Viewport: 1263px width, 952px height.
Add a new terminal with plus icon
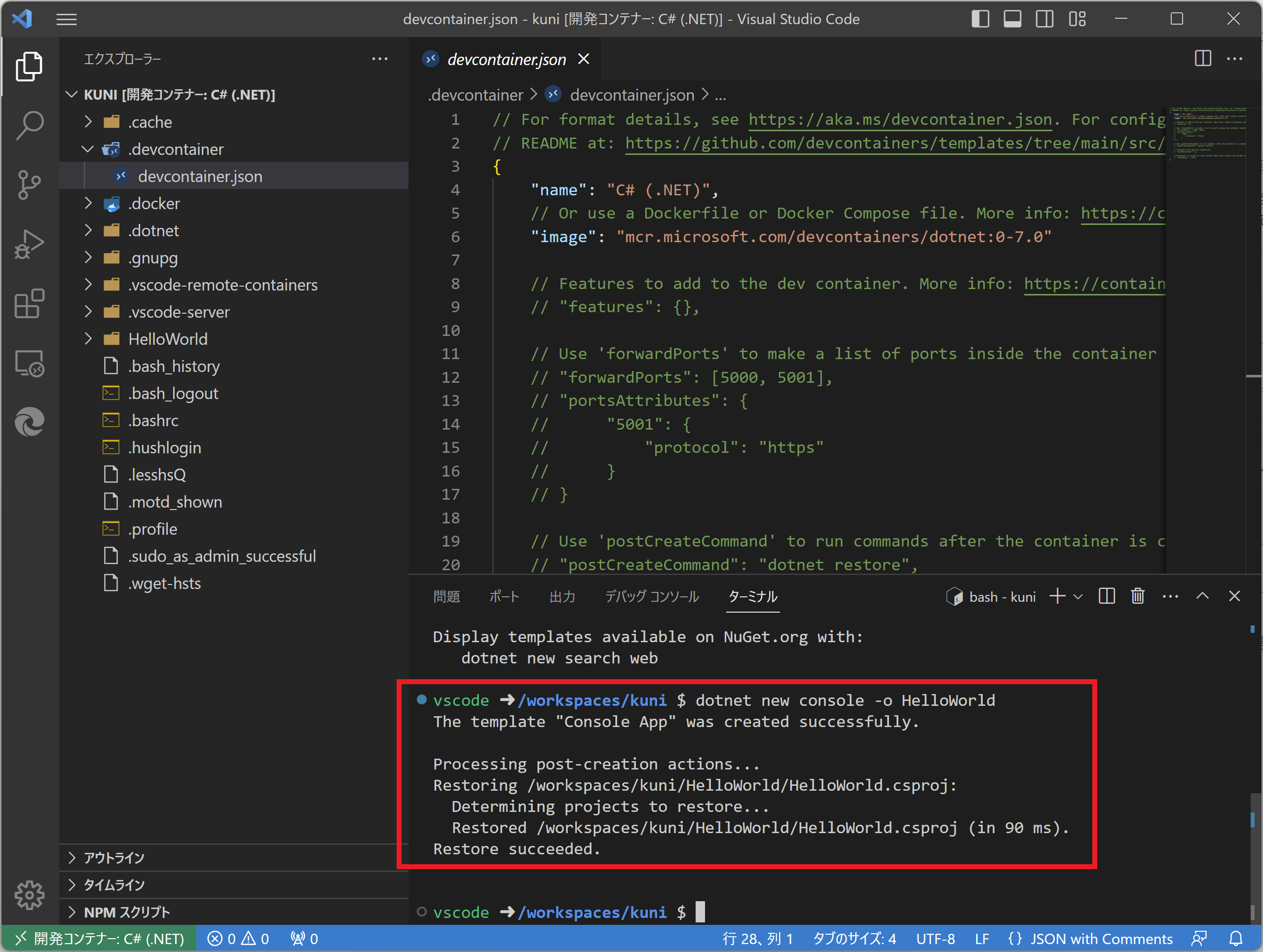pyautogui.click(x=1057, y=596)
